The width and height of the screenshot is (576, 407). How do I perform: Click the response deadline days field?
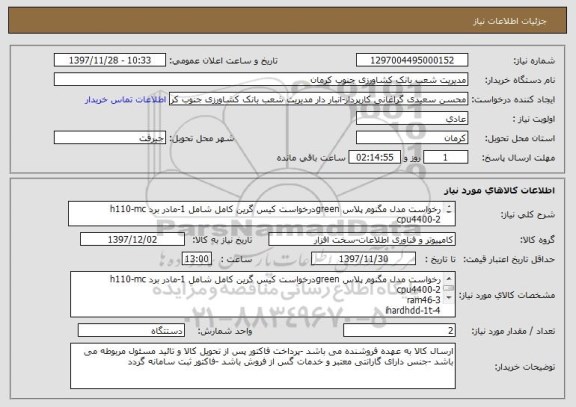click(x=446, y=157)
